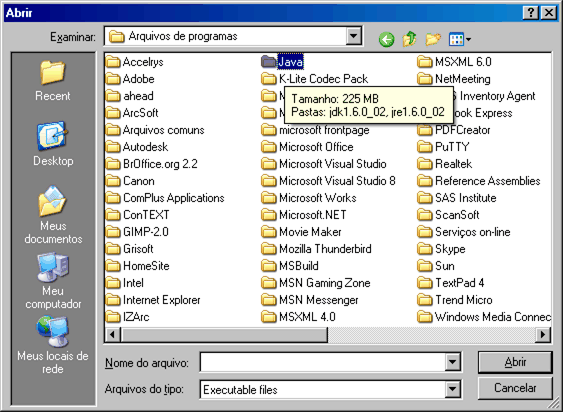Image resolution: width=563 pixels, height=412 pixels.
Task: Click the horizontal scrollbar right arrow
Action: tap(543, 335)
